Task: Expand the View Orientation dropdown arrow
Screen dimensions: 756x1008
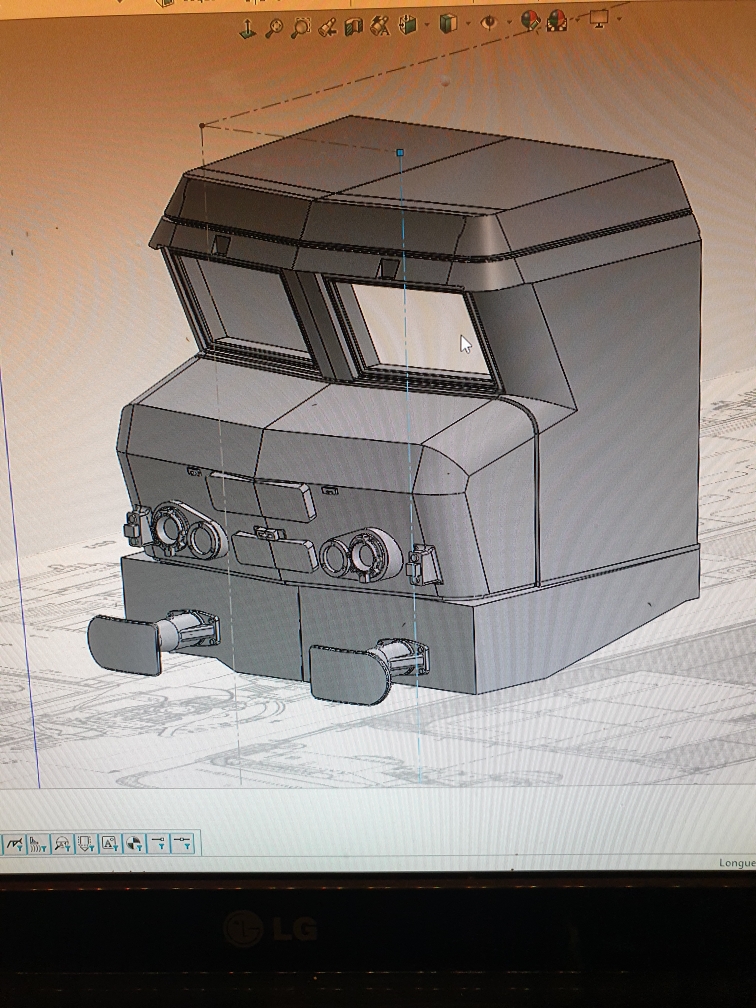Action: pyautogui.click(x=427, y=25)
